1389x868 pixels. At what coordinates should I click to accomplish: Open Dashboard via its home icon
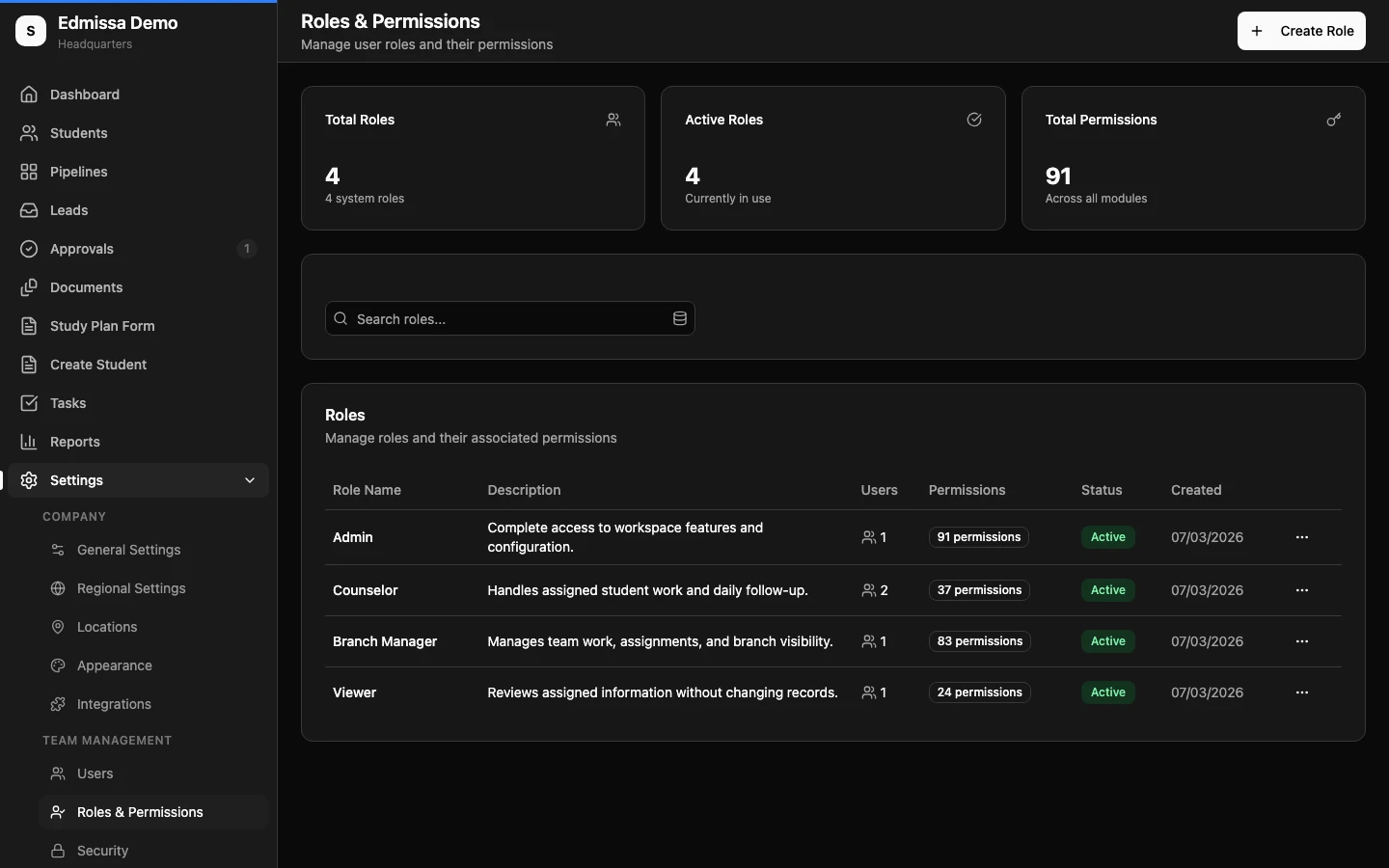point(29,95)
